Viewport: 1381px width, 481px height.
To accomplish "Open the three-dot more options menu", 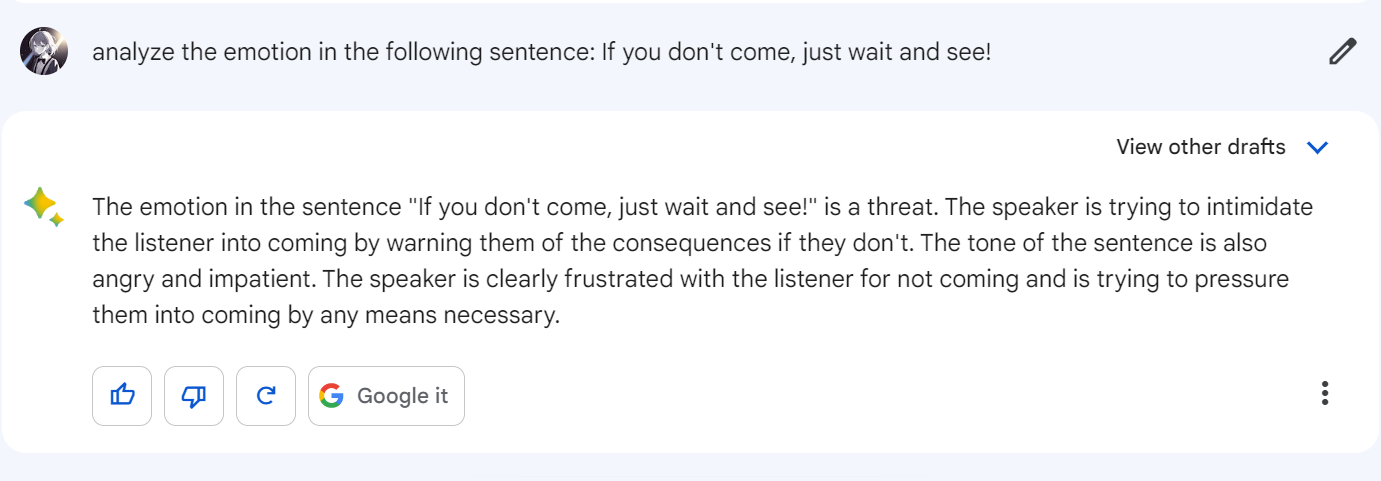I will (1325, 394).
